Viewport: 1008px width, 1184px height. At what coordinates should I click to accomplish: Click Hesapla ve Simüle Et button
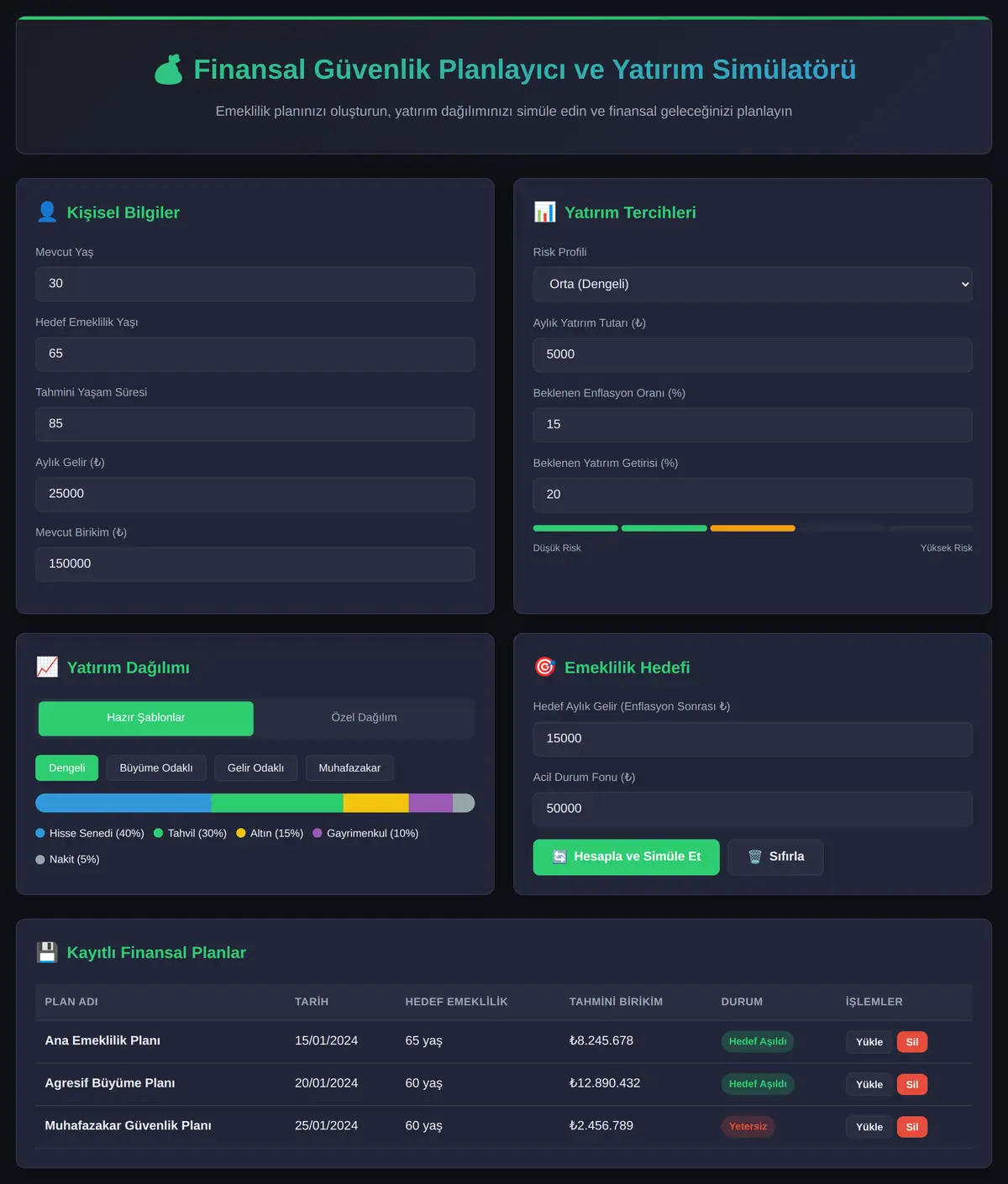click(x=627, y=857)
